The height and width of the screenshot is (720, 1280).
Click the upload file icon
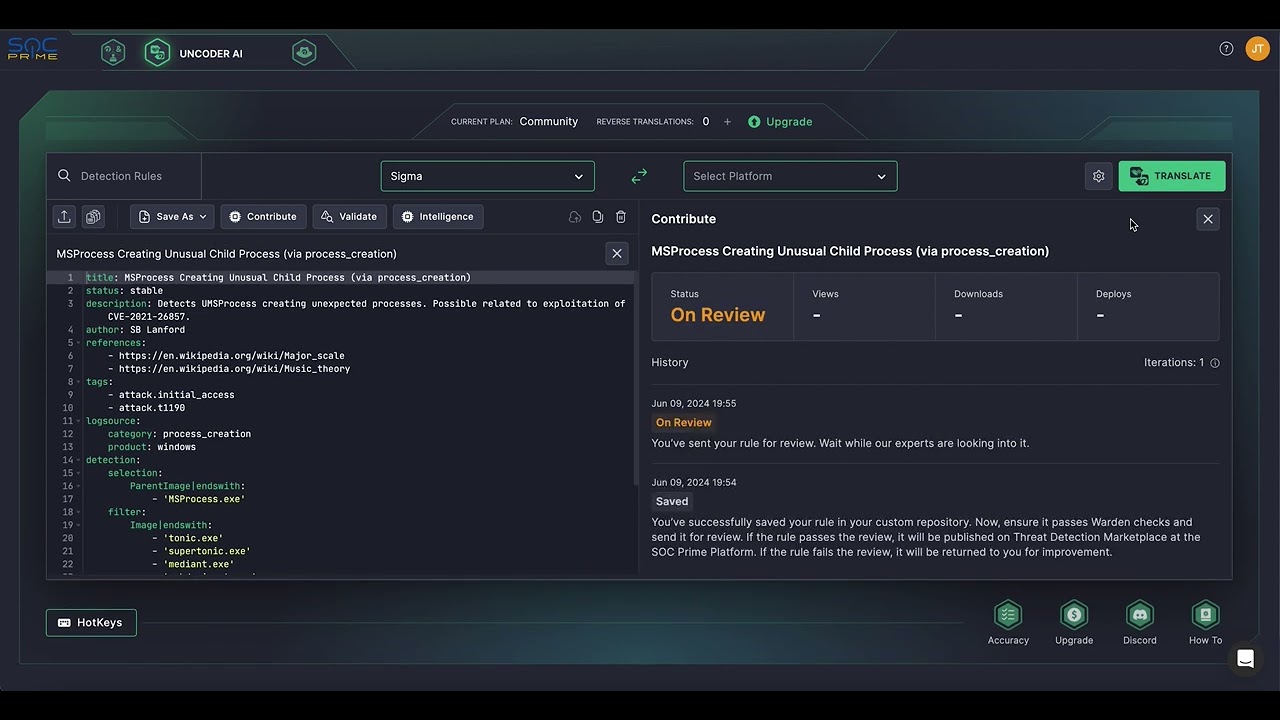tap(64, 217)
